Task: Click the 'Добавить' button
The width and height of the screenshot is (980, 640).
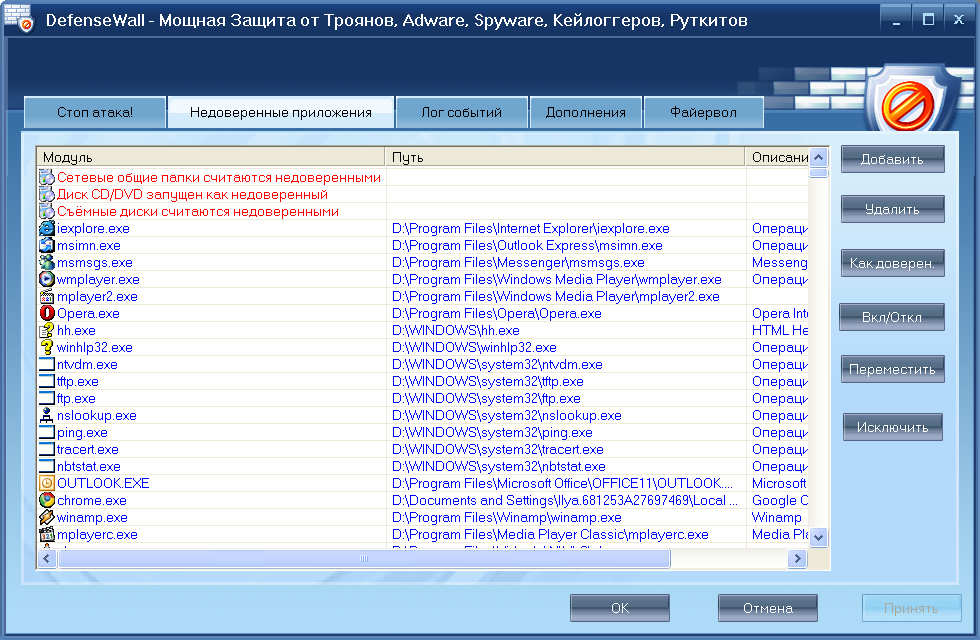Action: [892, 159]
